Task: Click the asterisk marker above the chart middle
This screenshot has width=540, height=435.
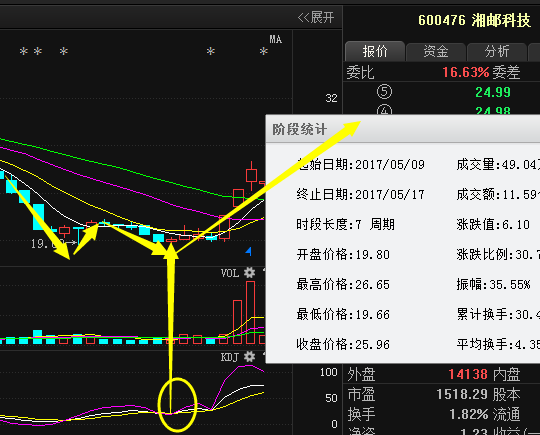Action: tap(211, 52)
